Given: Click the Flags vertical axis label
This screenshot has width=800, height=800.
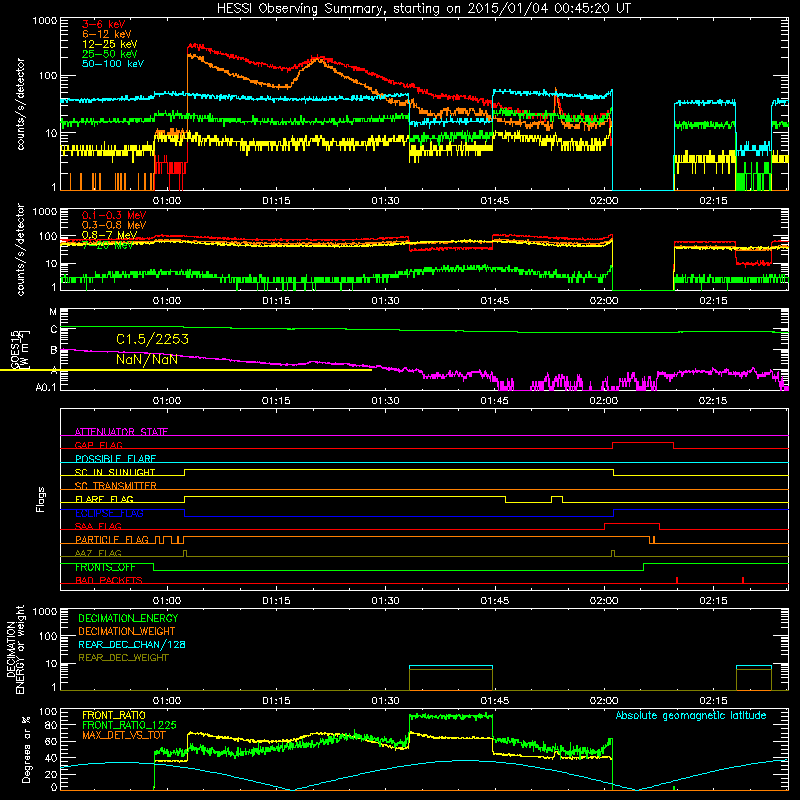Looking at the screenshot, I should [x=41, y=499].
